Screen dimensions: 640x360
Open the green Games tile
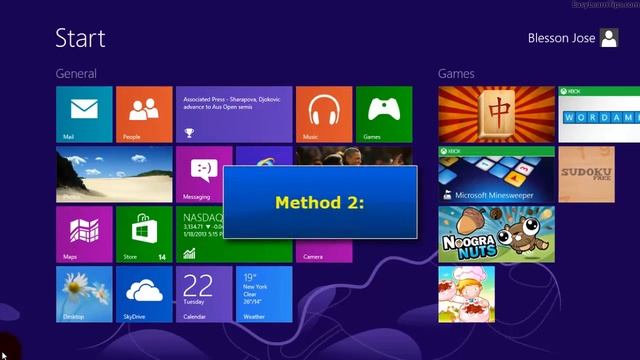pyautogui.click(x=384, y=114)
